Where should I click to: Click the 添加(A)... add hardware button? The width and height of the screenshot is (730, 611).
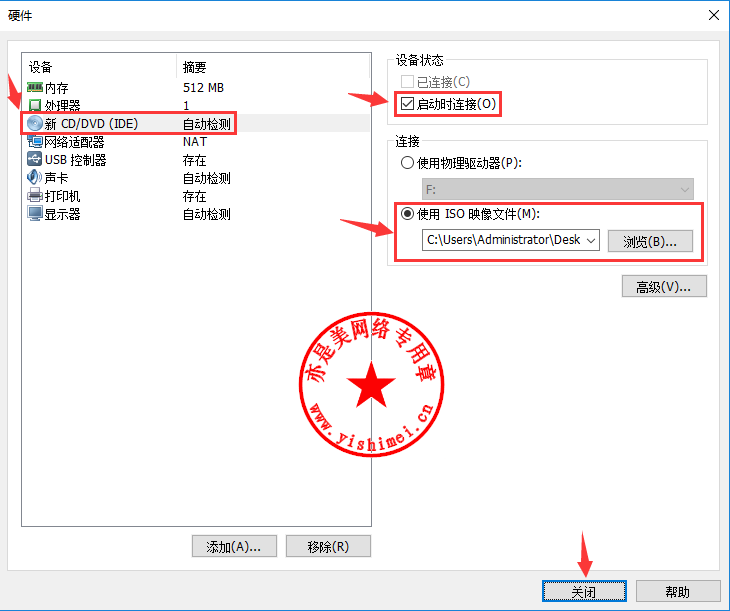click(234, 546)
